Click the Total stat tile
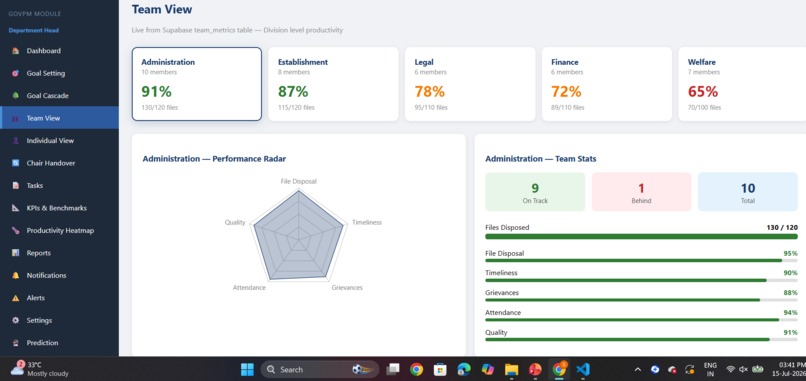The image size is (806, 381). pos(747,192)
